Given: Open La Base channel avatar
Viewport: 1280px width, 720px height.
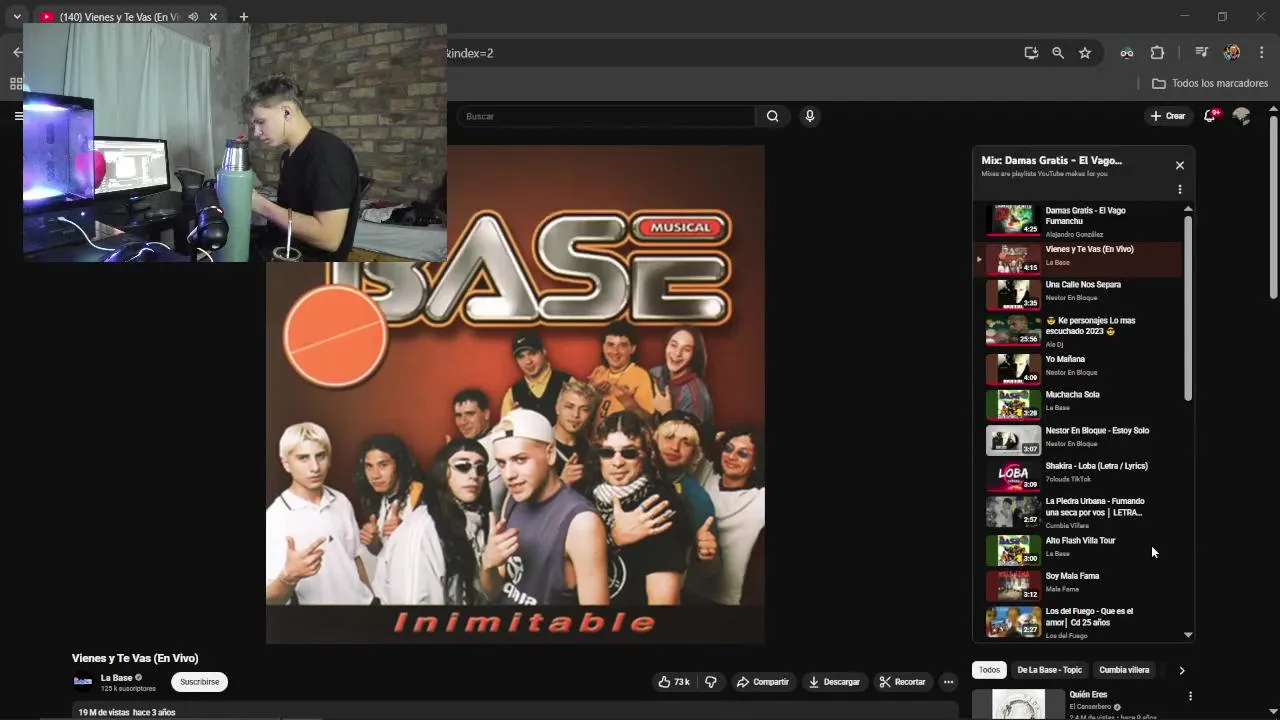Looking at the screenshot, I should coord(83,682).
